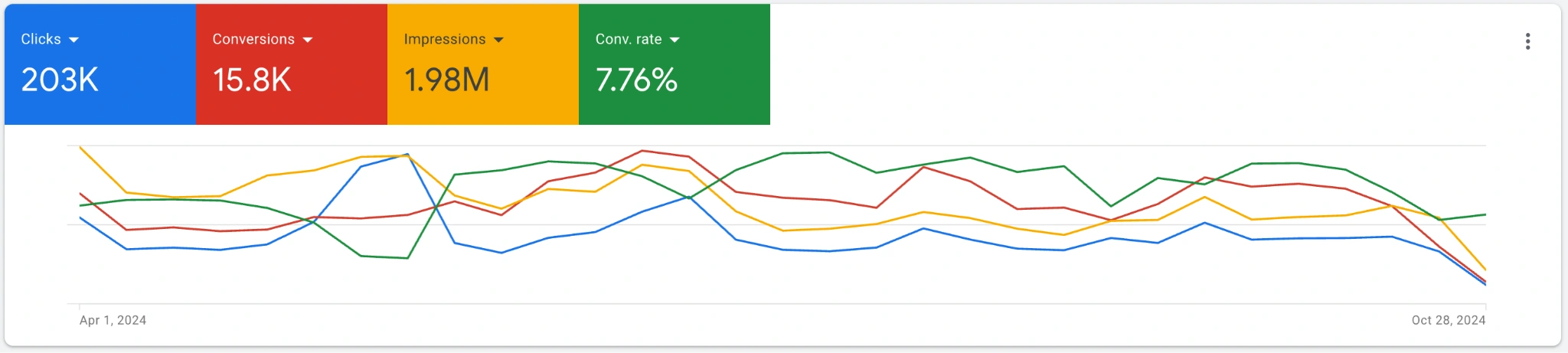Select the 7.76% conversion rate value
The image size is (1568, 353).
click(x=636, y=80)
